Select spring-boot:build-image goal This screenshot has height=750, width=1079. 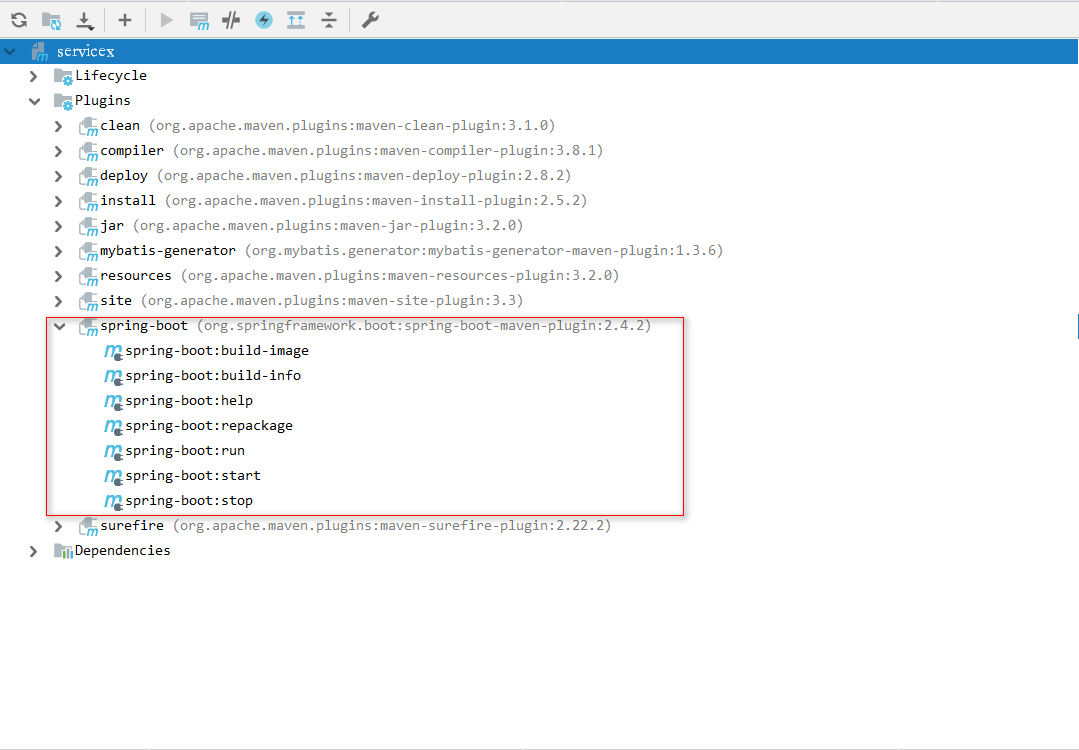[217, 351]
